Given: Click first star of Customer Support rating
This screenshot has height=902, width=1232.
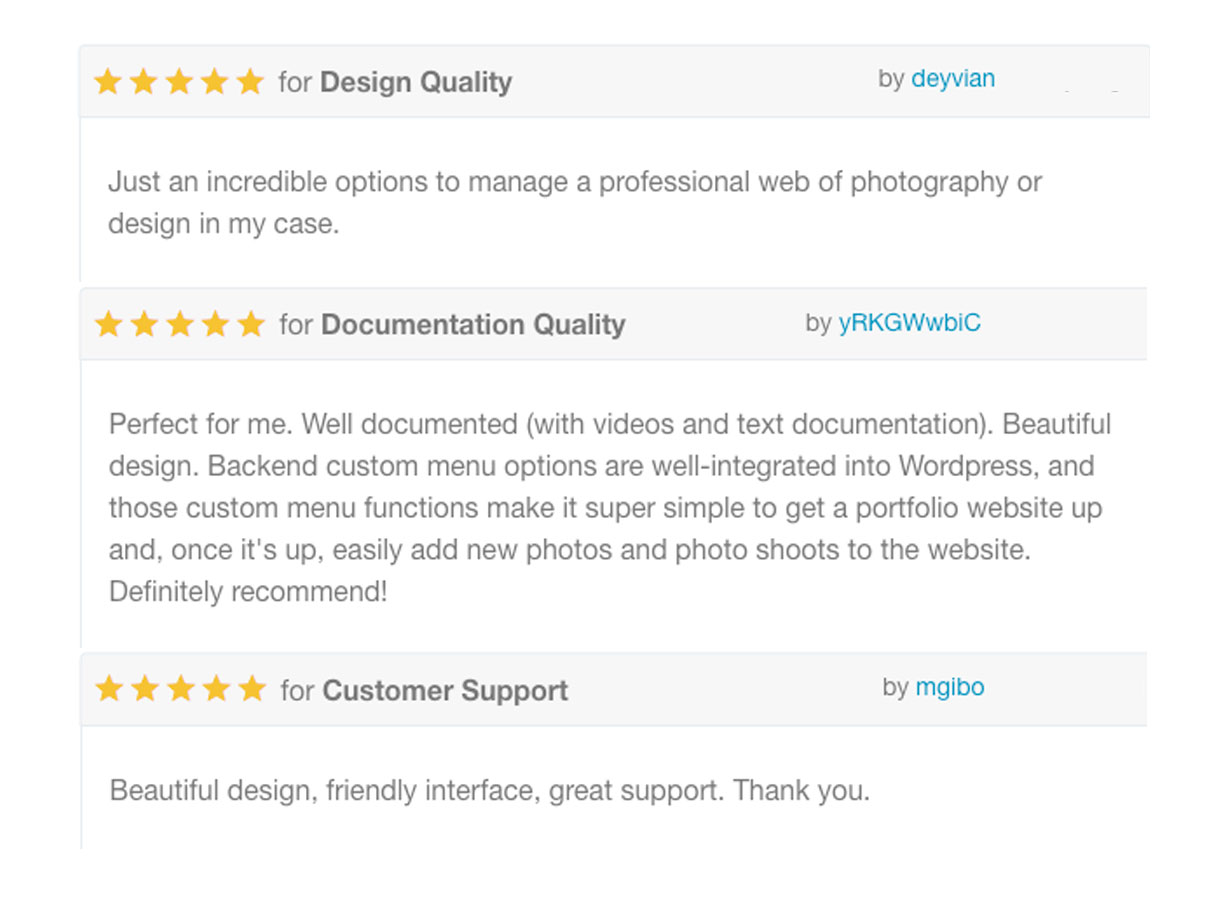Looking at the screenshot, I should tap(109, 689).
